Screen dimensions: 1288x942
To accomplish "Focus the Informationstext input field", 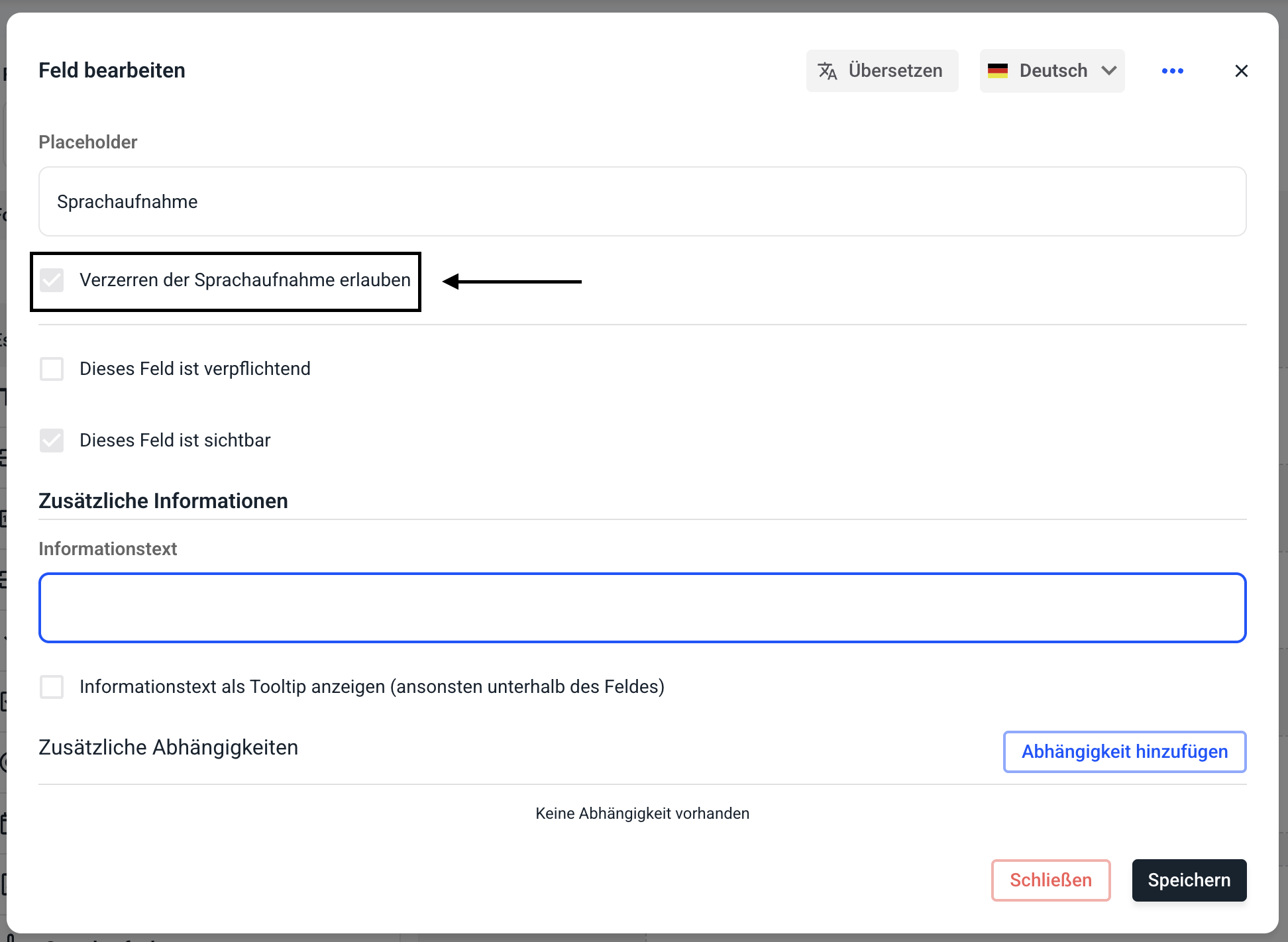I will click(641, 607).
